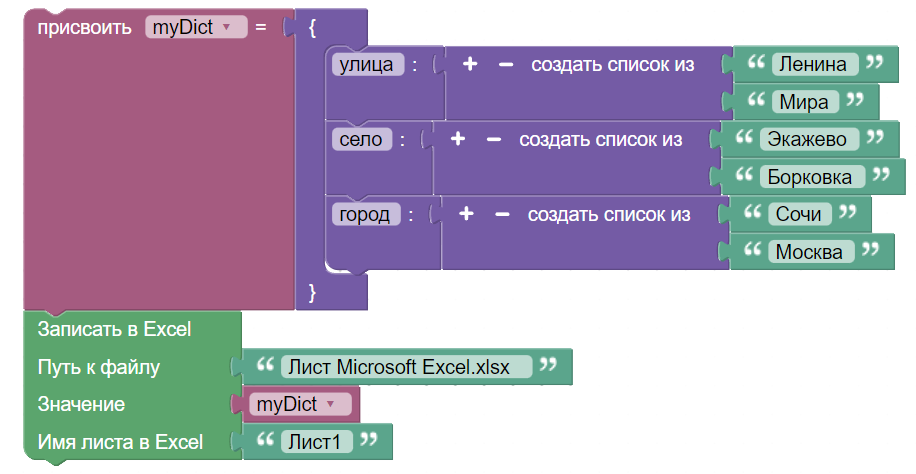Open the myDict variable dropdown in присвоить block

[x=196, y=27]
